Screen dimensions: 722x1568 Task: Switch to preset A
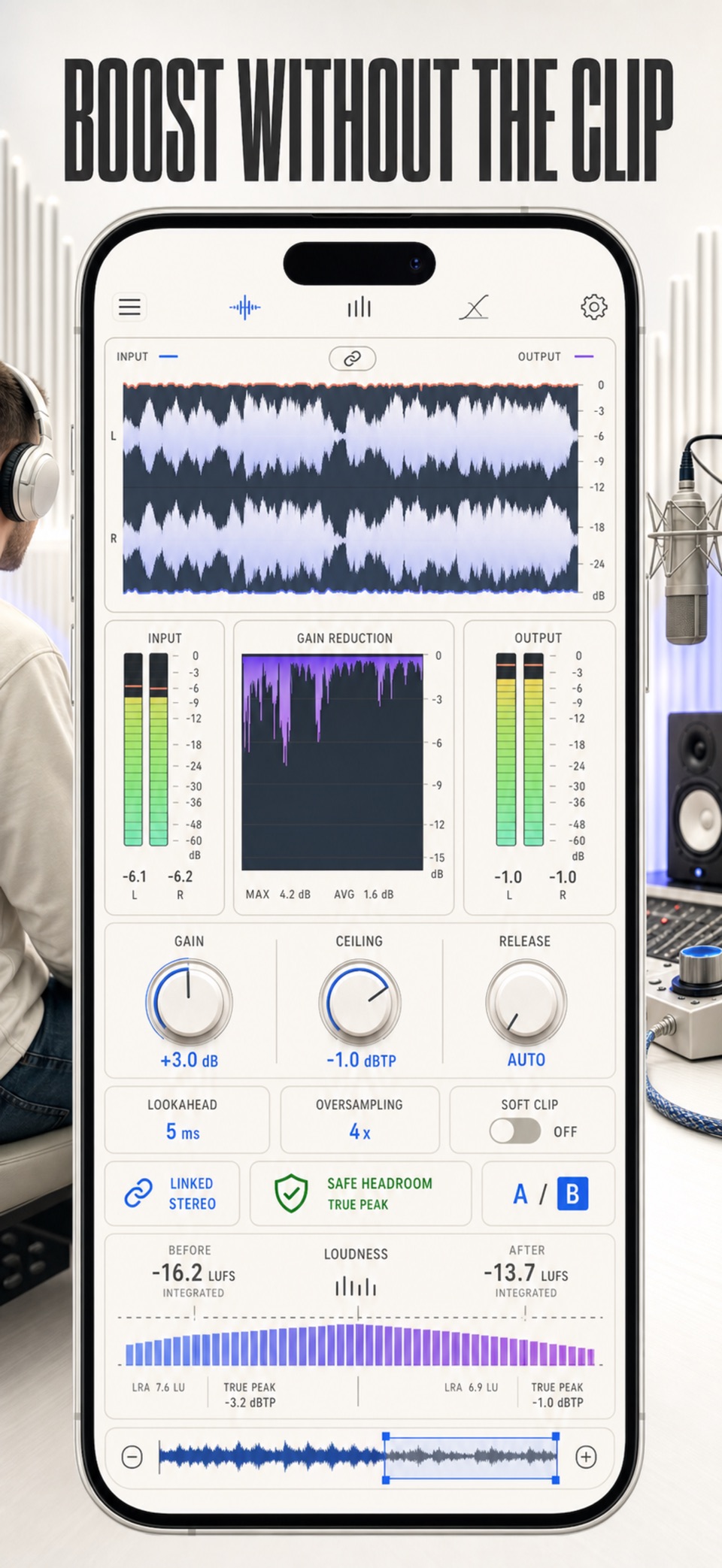520,1194
